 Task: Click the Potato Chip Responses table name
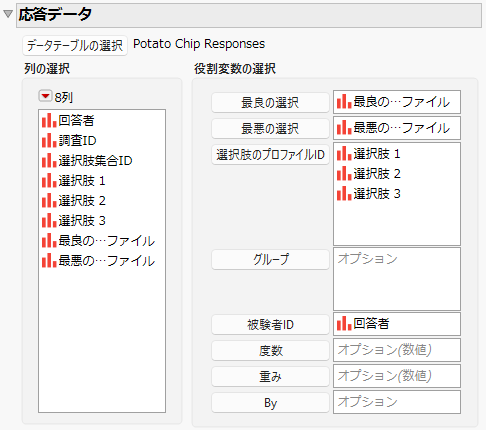coord(199,44)
